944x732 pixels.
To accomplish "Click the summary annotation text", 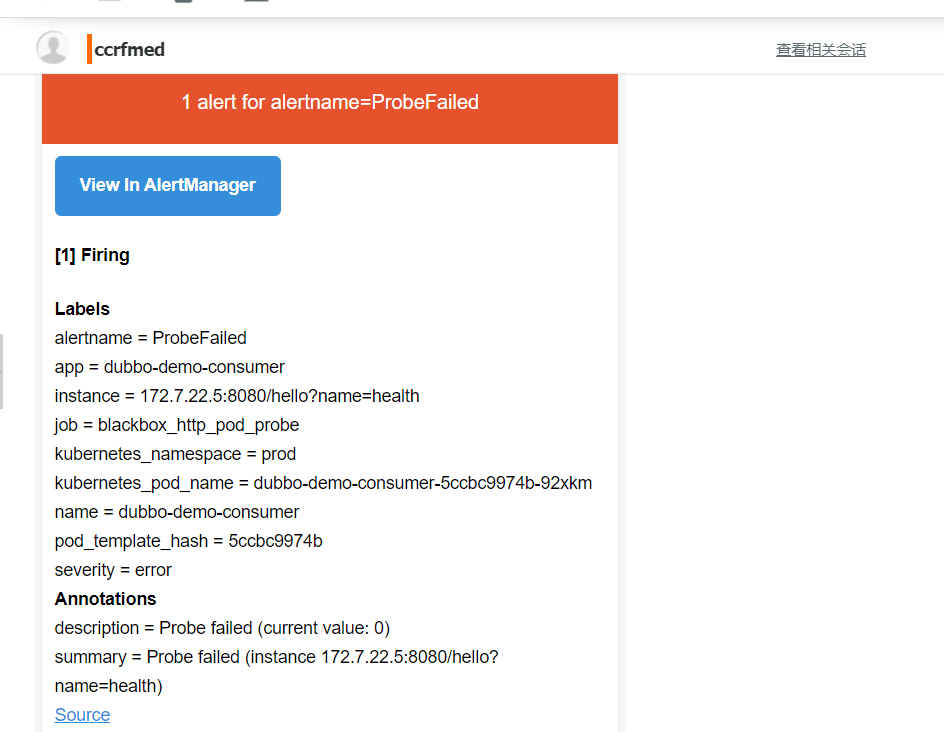I will tap(277, 671).
